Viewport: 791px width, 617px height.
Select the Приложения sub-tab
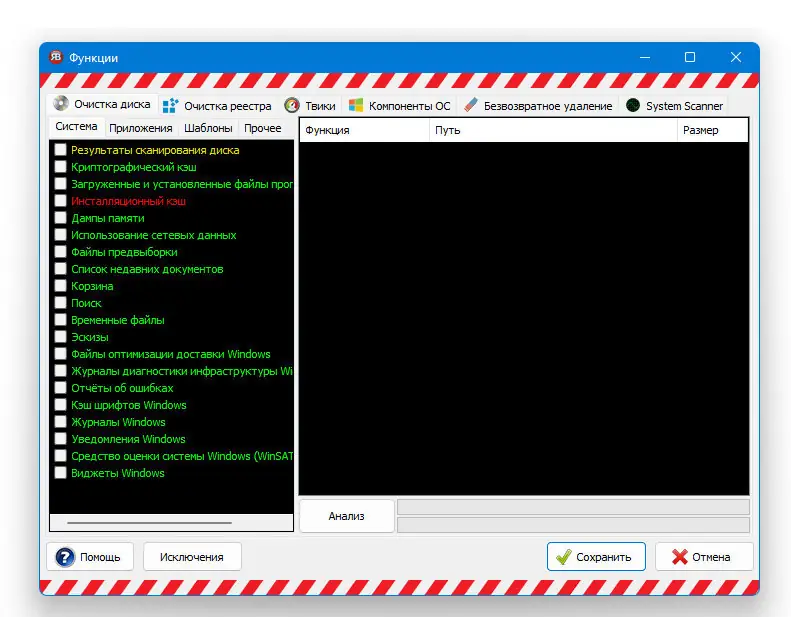141,128
